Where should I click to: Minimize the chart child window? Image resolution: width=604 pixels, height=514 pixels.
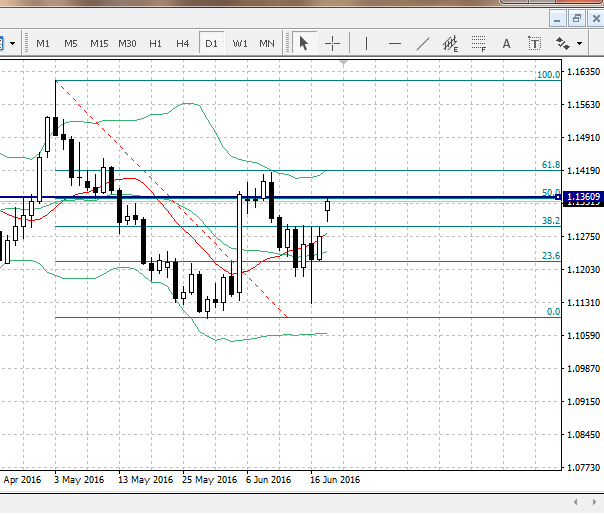(557, 18)
